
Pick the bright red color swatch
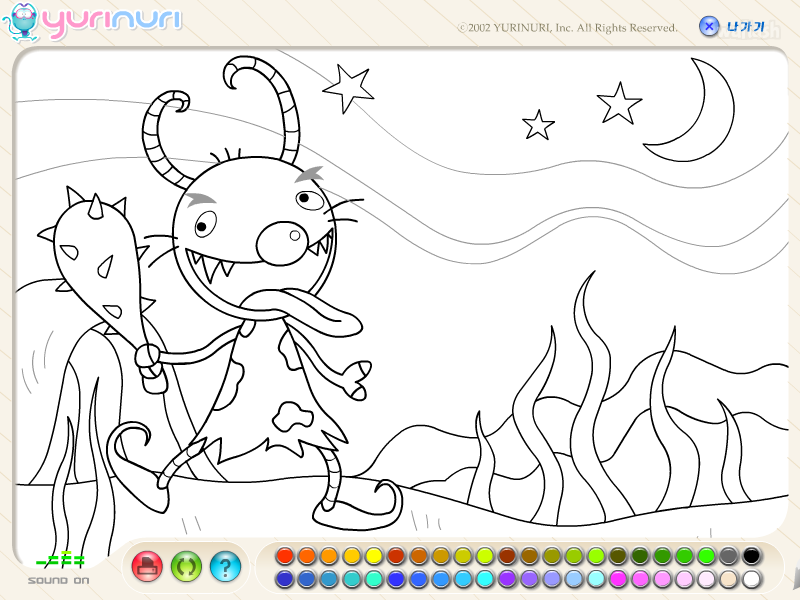tap(285, 556)
